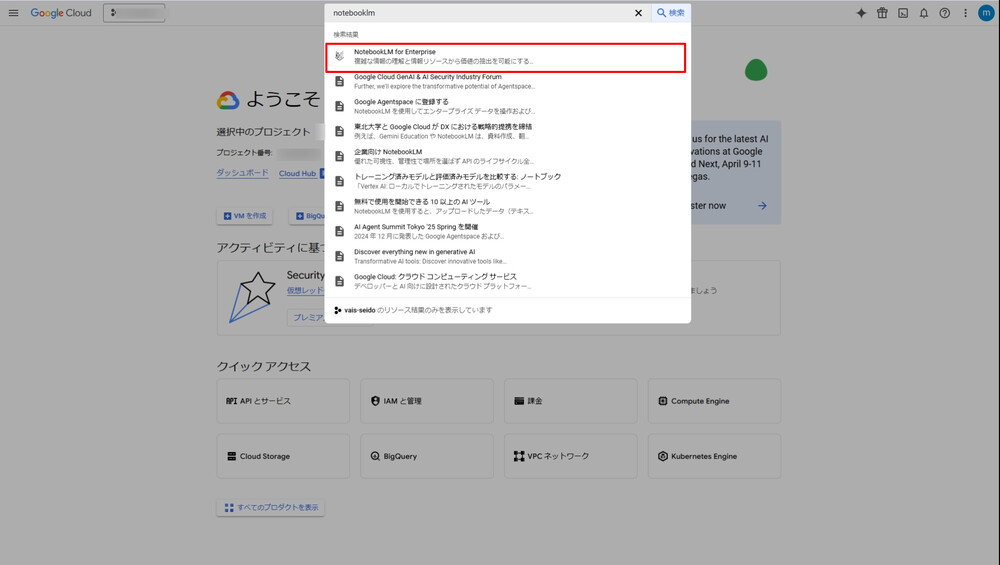Activate Cloud Shell terminal icon
1000x565 pixels.
[903, 13]
